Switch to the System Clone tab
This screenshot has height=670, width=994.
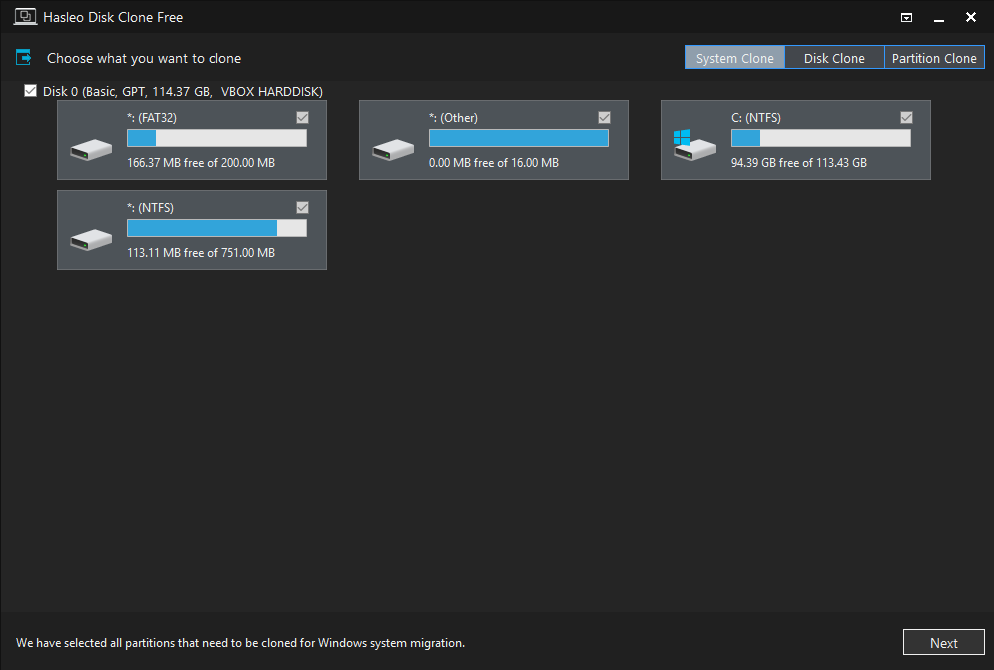click(735, 58)
